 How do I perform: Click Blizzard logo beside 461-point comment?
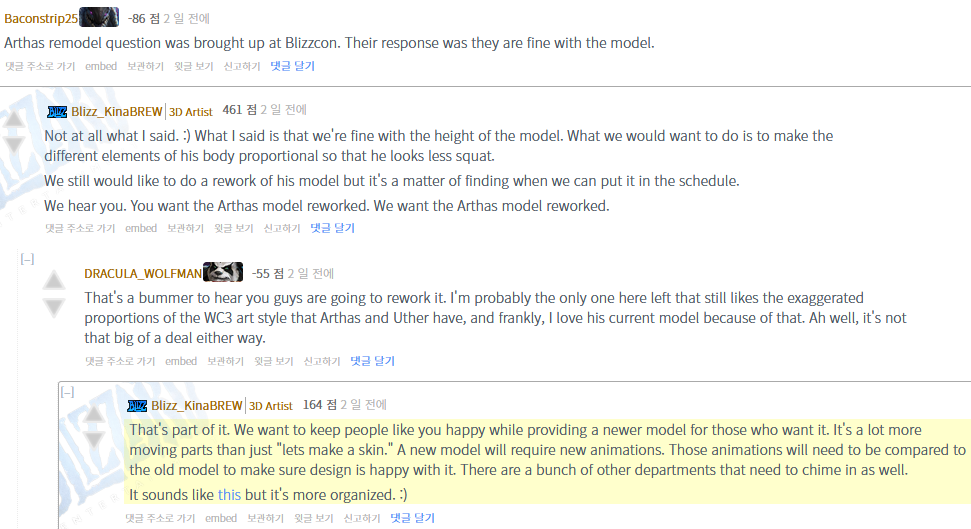pos(56,111)
